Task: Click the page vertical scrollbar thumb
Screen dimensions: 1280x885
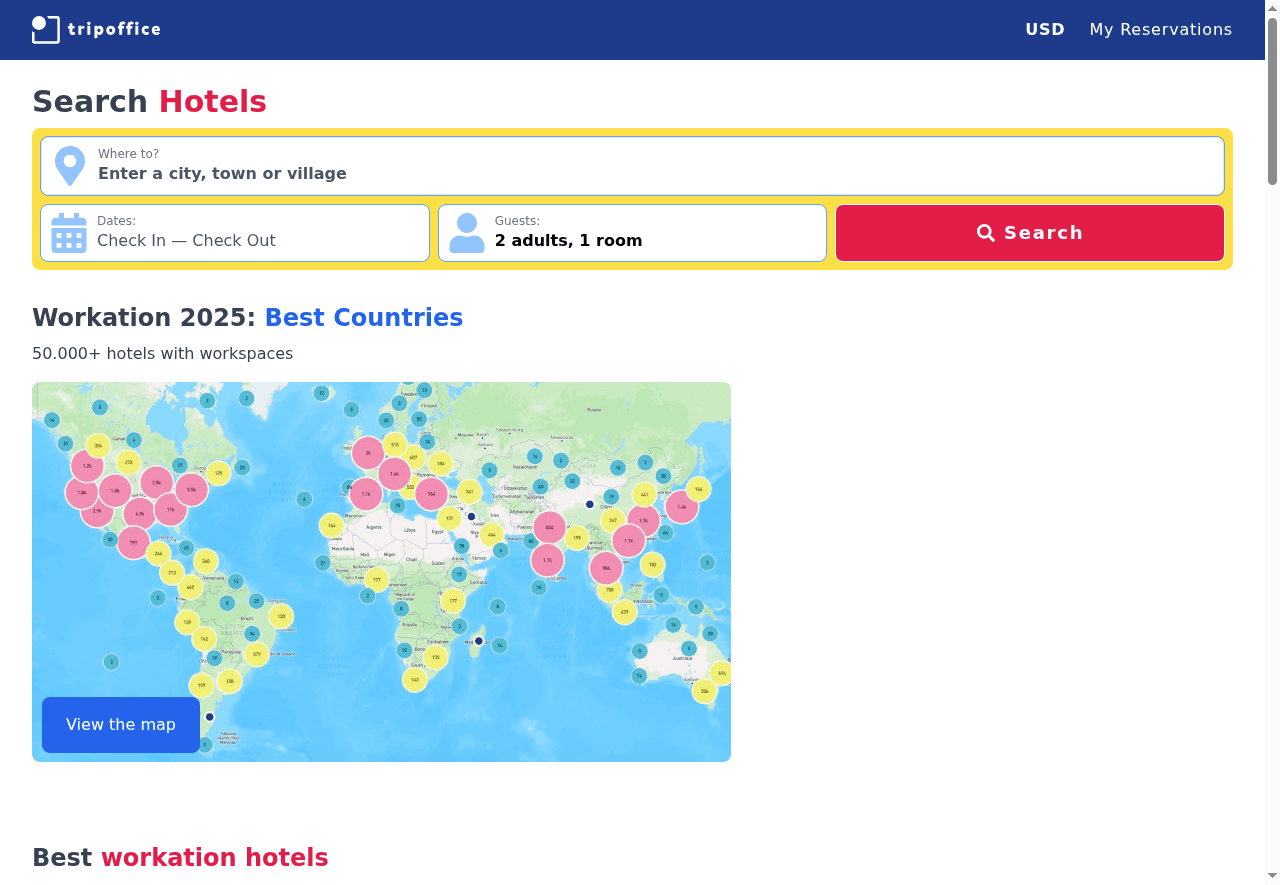Action: point(1272,100)
